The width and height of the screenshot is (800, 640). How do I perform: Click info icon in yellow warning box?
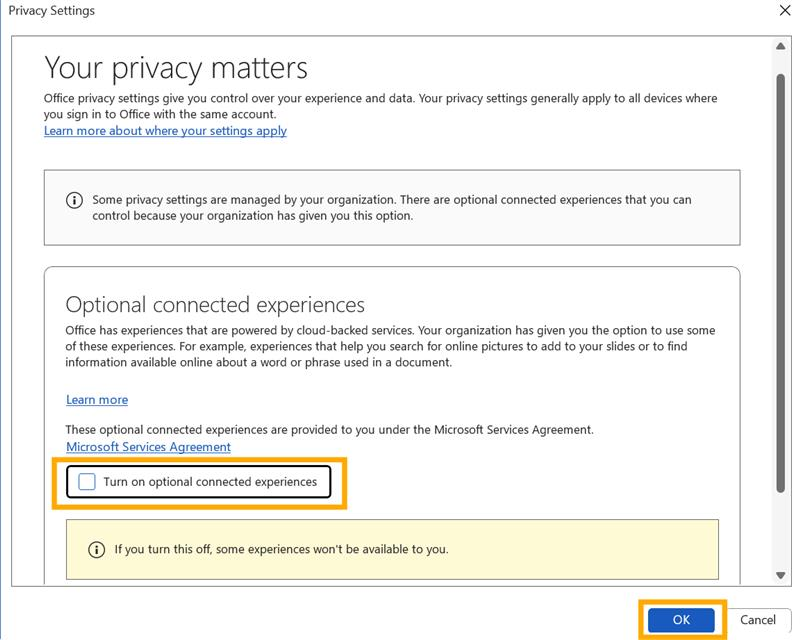96,550
